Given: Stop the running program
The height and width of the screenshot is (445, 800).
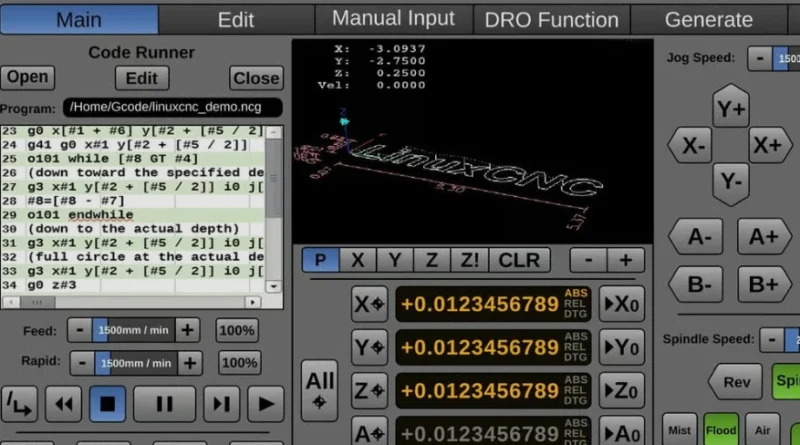Looking at the screenshot, I should click(x=108, y=404).
